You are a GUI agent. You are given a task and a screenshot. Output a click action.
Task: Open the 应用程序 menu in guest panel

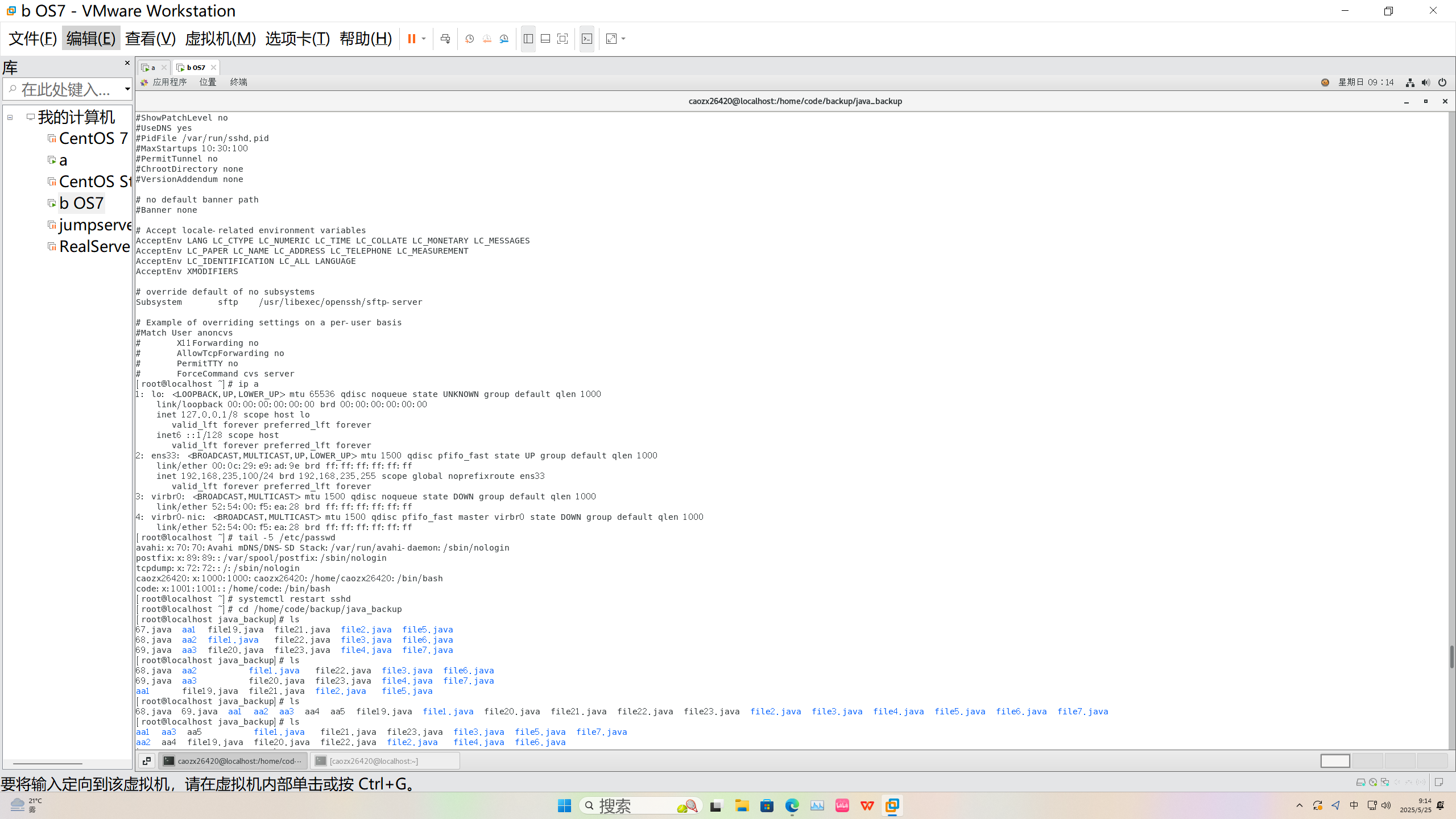(x=169, y=82)
